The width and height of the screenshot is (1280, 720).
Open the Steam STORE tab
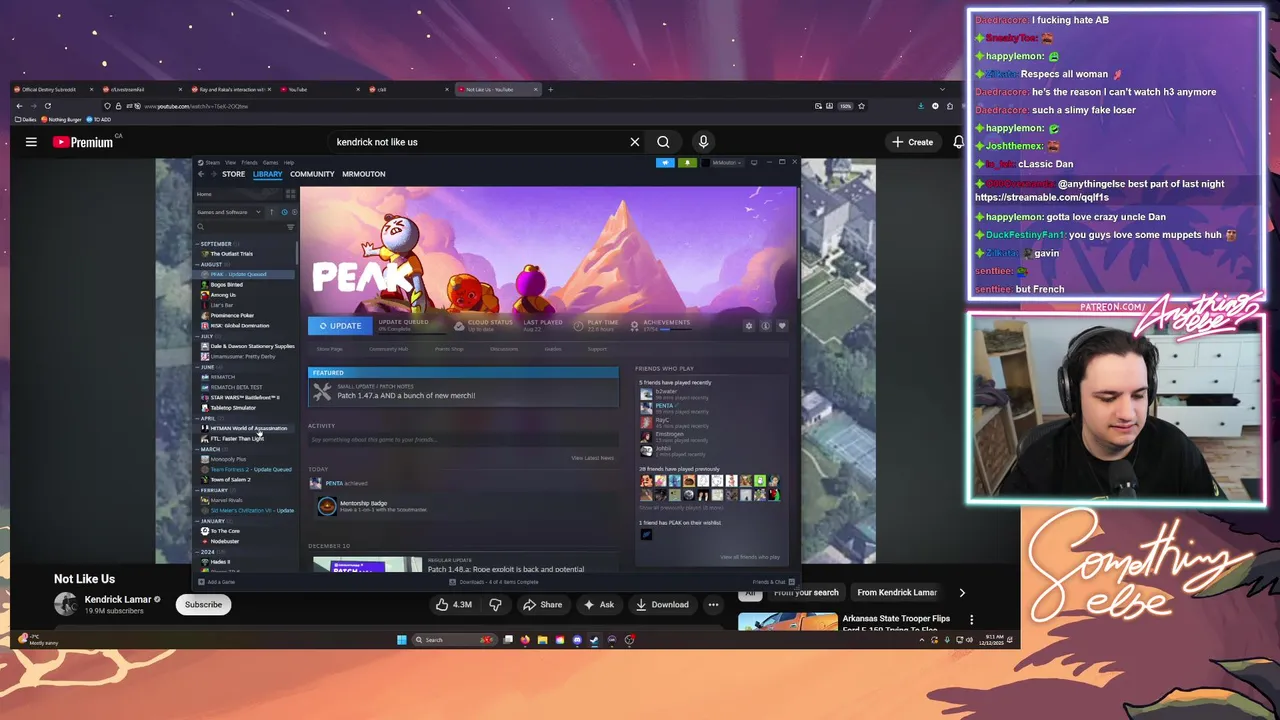pyautogui.click(x=233, y=174)
